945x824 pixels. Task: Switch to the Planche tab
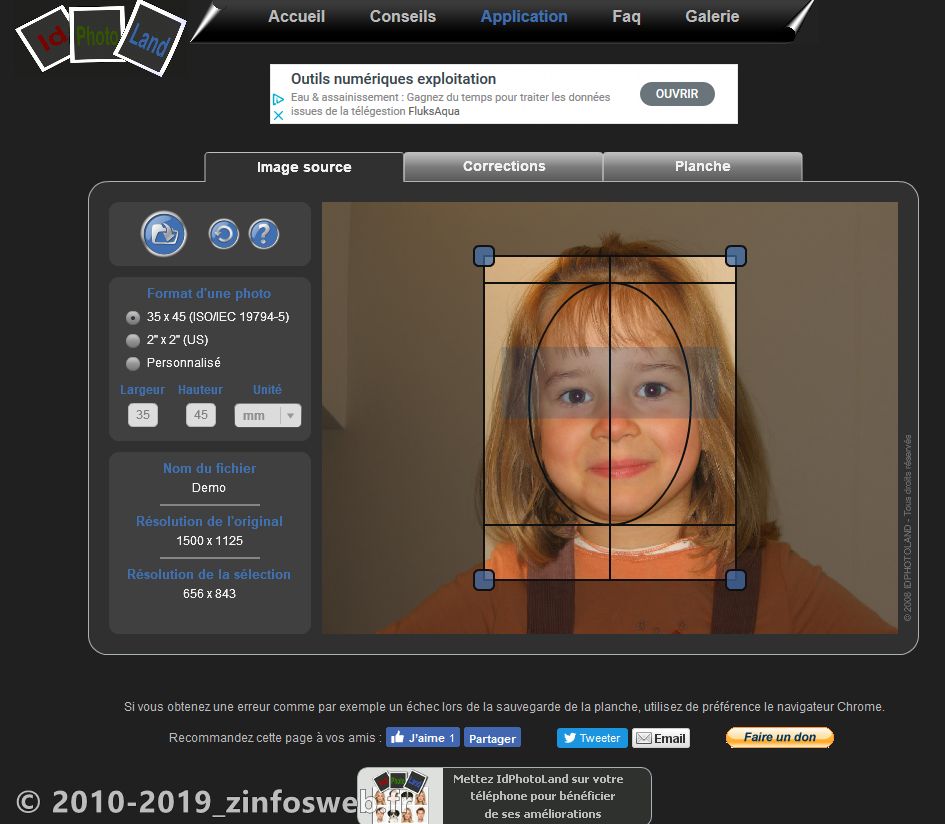click(702, 166)
